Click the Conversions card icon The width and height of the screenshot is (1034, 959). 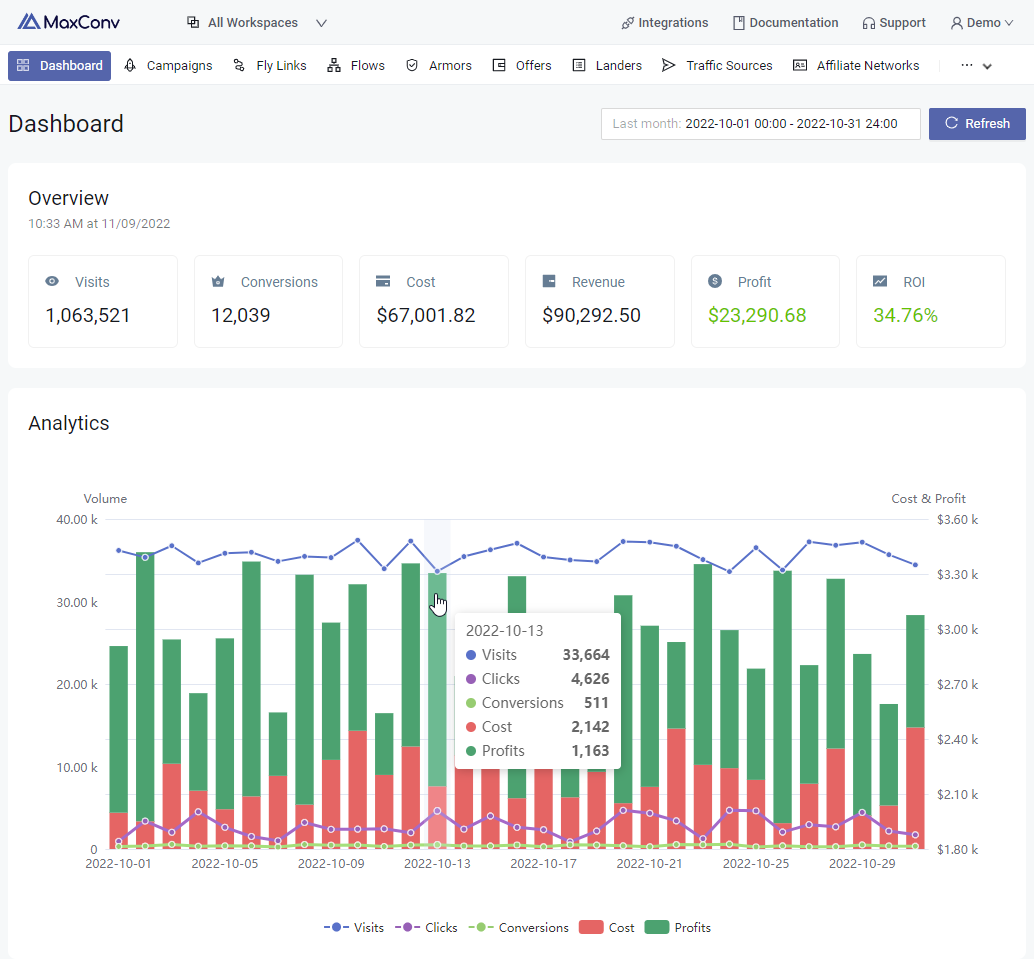[x=218, y=282]
